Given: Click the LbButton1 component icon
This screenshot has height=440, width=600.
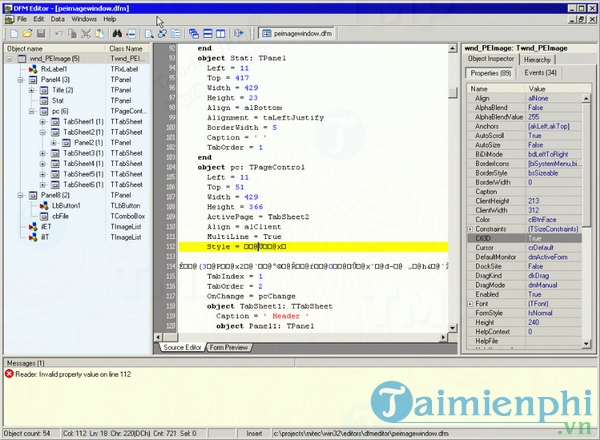Looking at the screenshot, I should 44,205.
